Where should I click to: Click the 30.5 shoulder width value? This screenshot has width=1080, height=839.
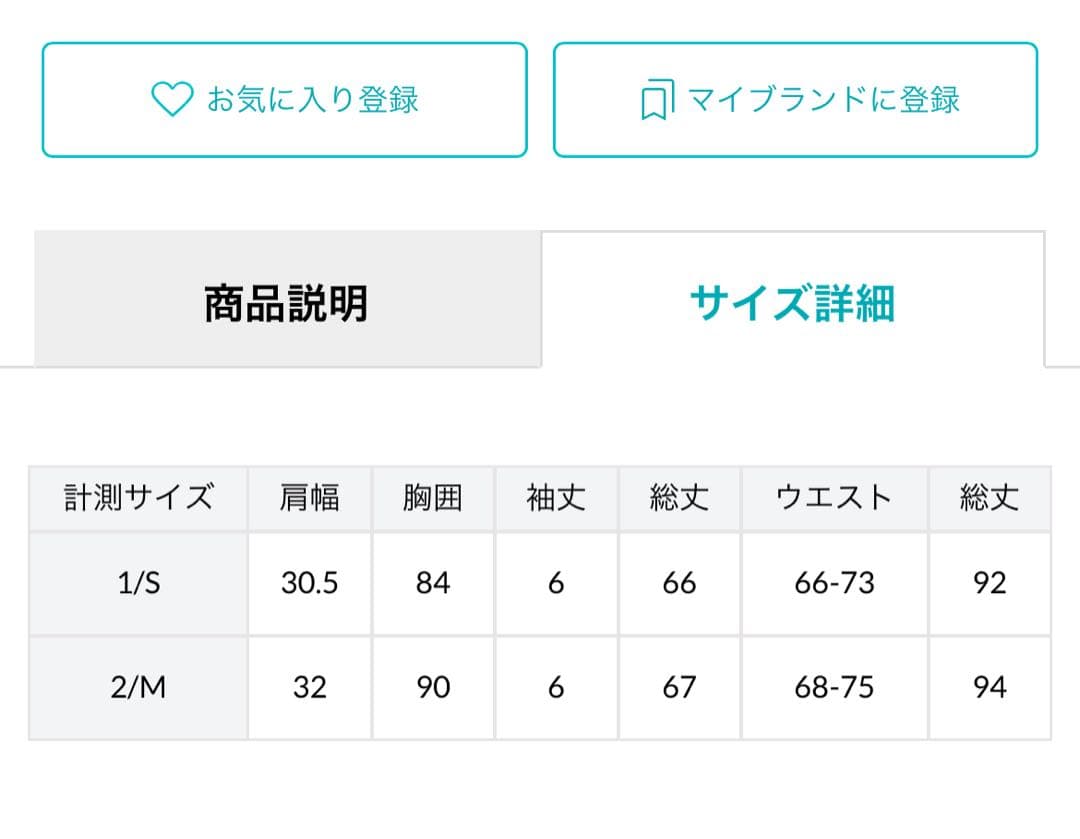pyautogui.click(x=310, y=583)
